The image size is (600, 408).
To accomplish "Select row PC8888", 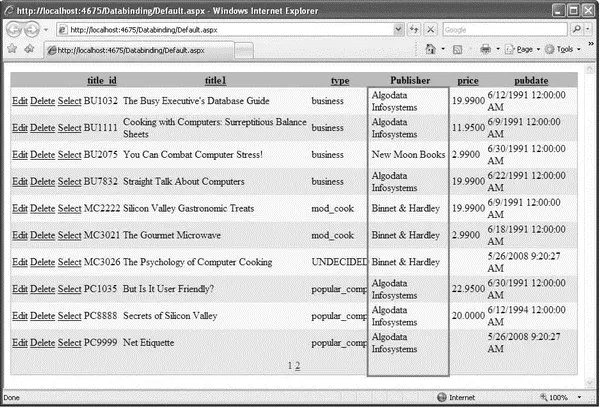I will [69, 316].
